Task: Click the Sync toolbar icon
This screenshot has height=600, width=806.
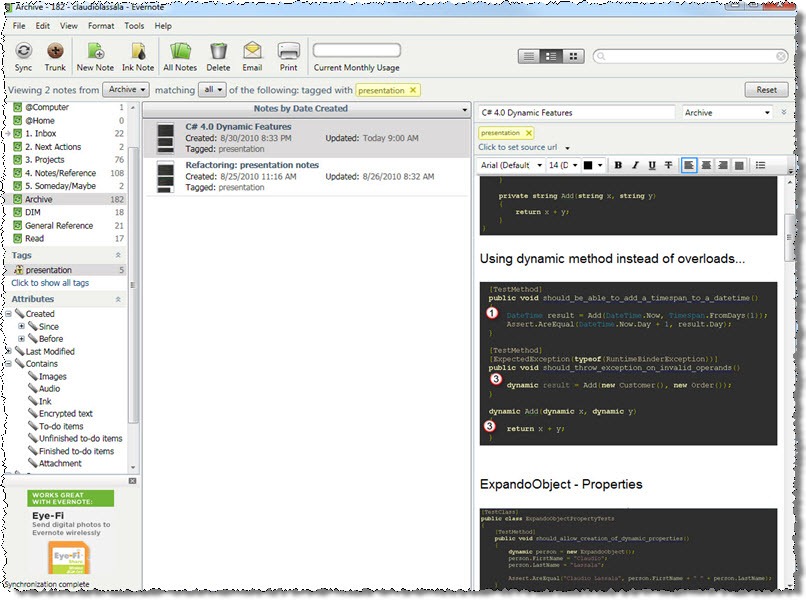Action: [x=23, y=57]
